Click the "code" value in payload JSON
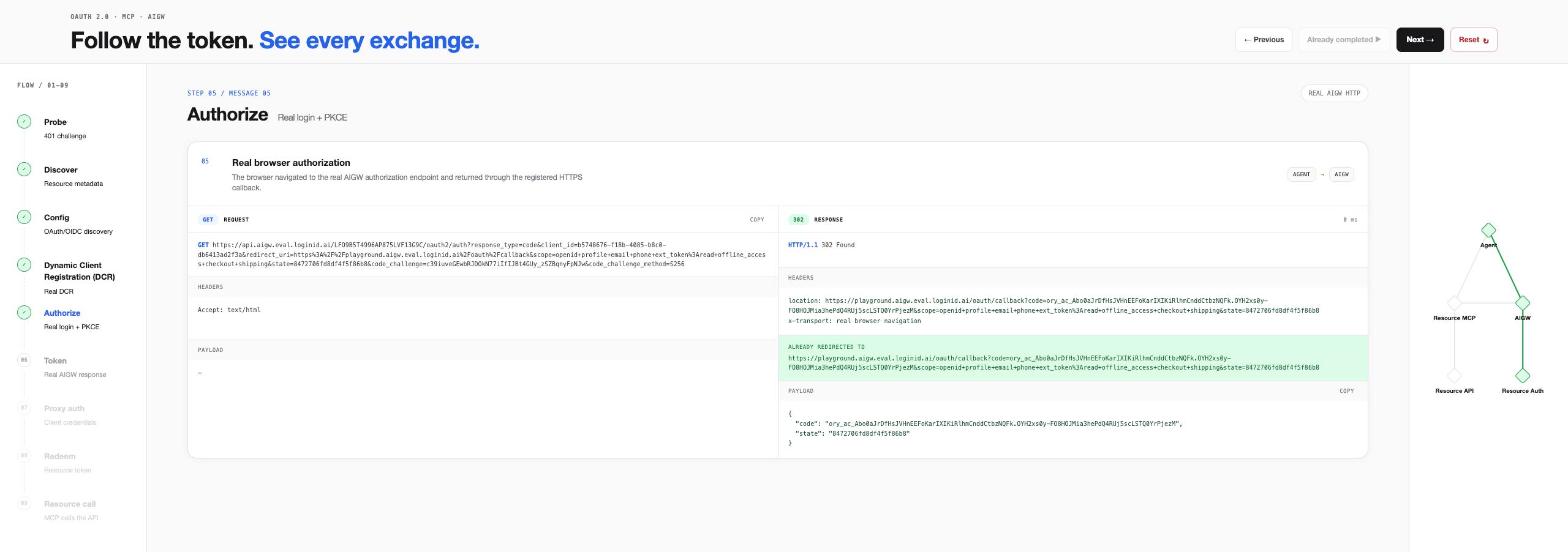Viewport: 1568px width, 552px height. [1003, 423]
